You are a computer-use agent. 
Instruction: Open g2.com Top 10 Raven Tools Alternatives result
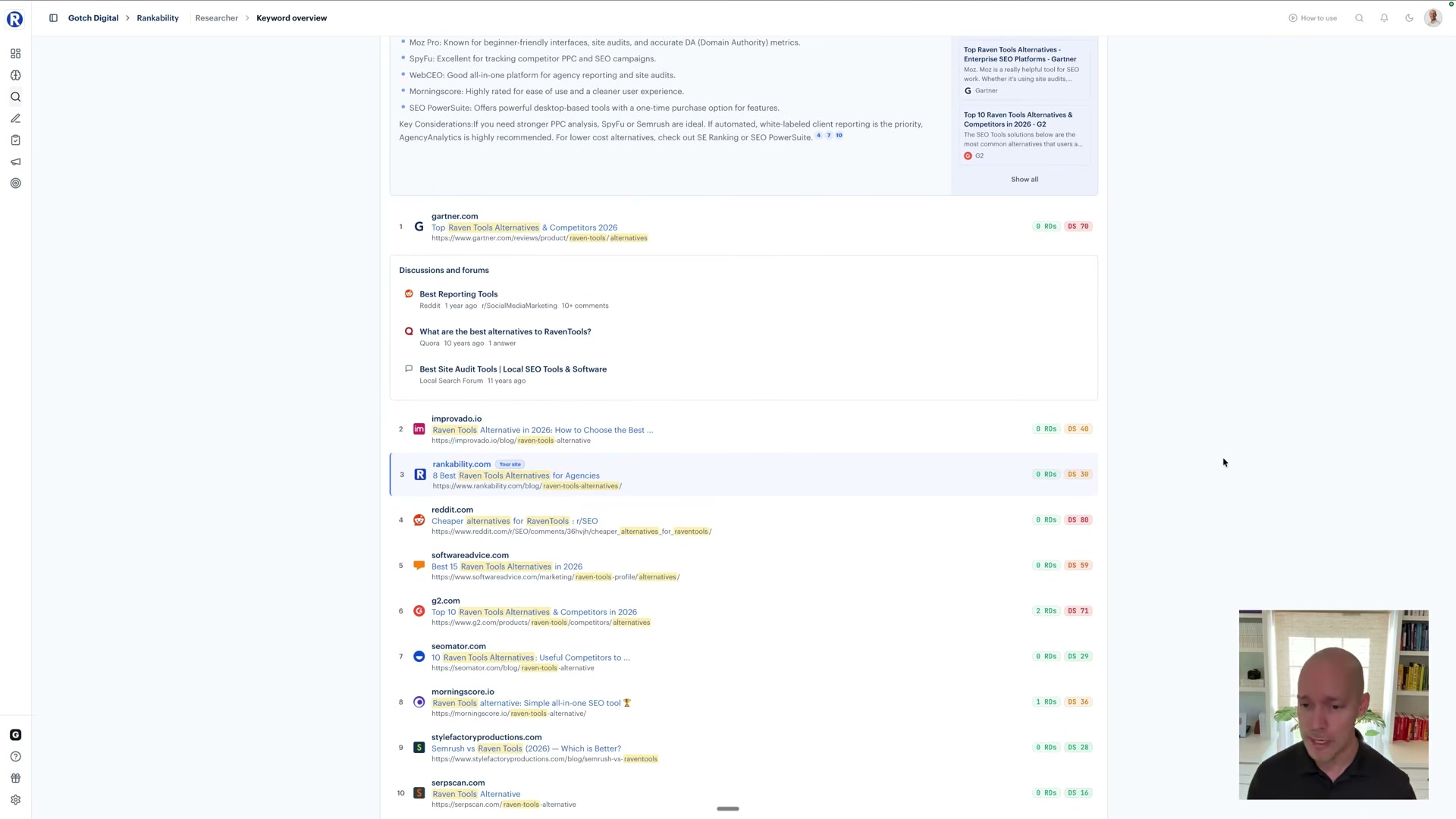(534, 612)
